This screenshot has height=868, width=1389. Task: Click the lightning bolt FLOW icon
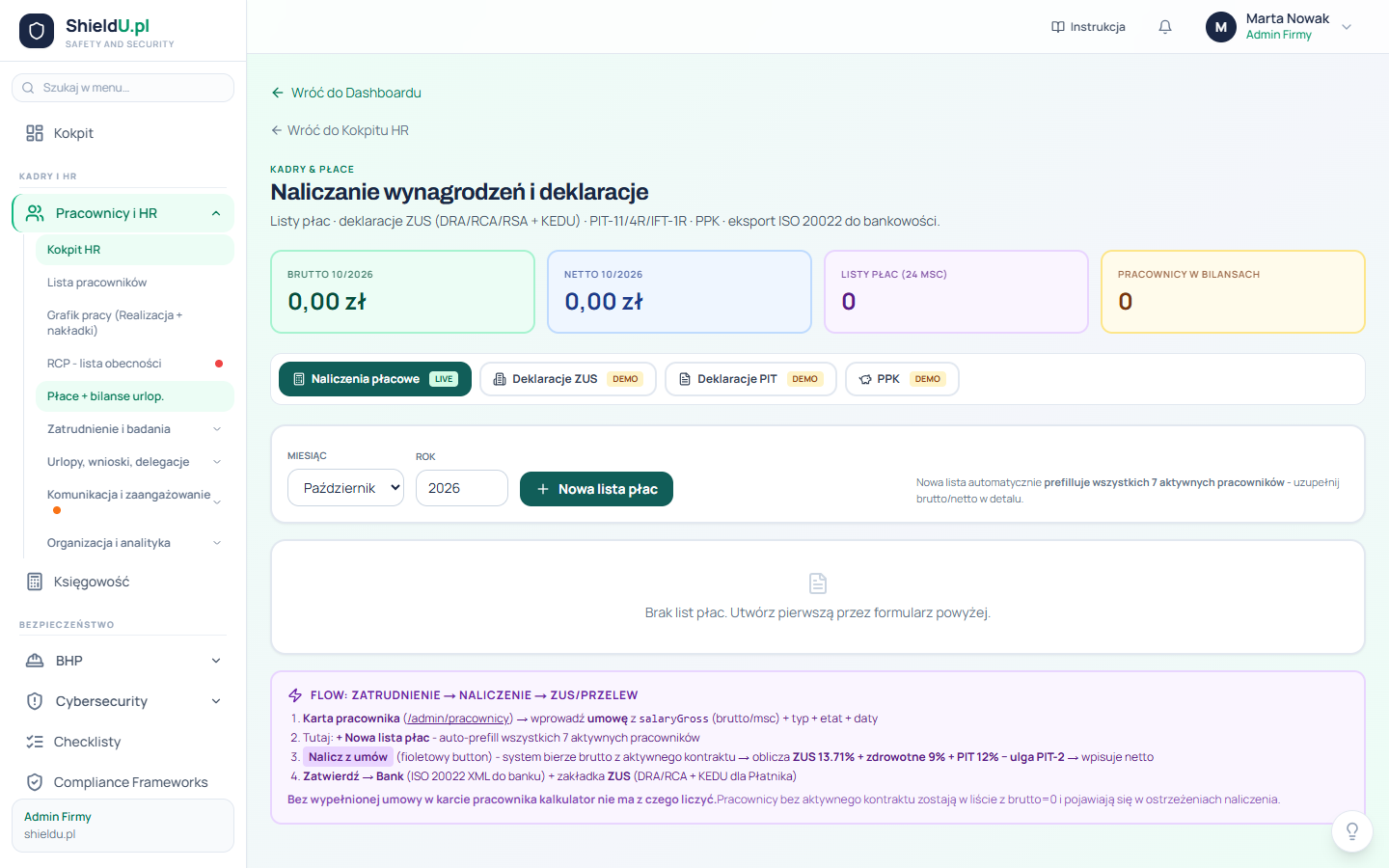click(x=295, y=695)
